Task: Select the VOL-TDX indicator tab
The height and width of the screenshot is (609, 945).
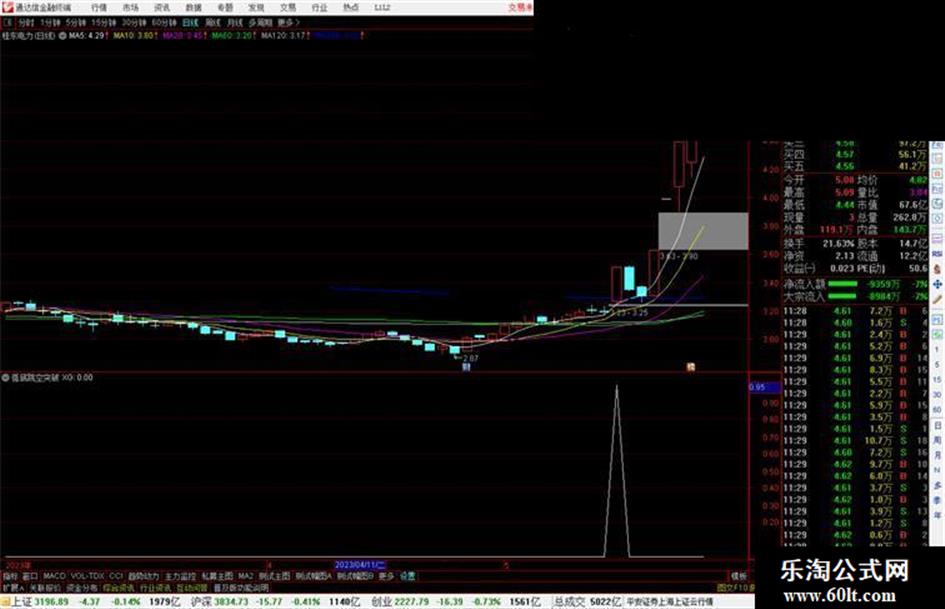Action: [x=87, y=576]
